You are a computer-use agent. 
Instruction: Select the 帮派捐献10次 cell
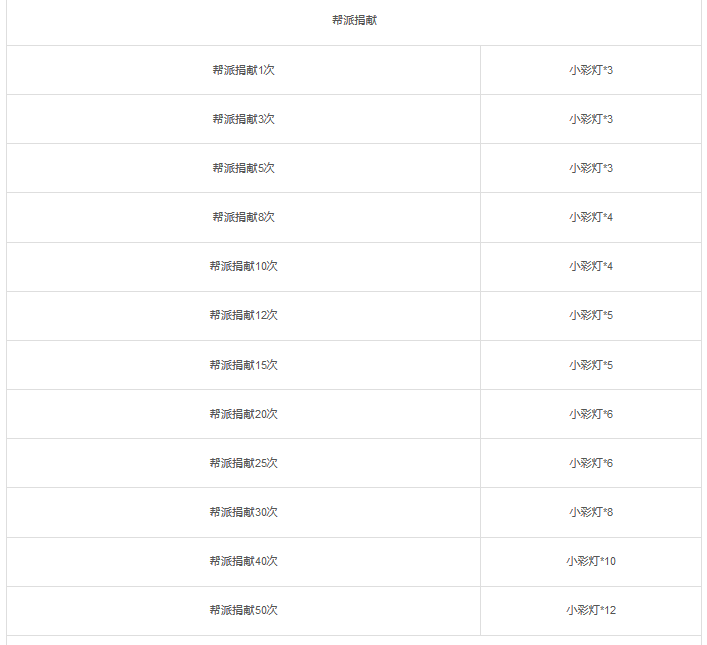pos(243,267)
